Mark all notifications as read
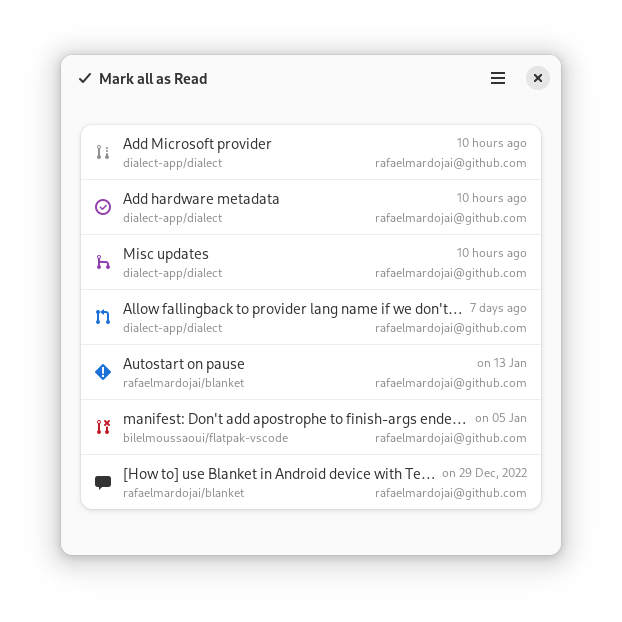This screenshot has width=622, height=622. point(143,79)
